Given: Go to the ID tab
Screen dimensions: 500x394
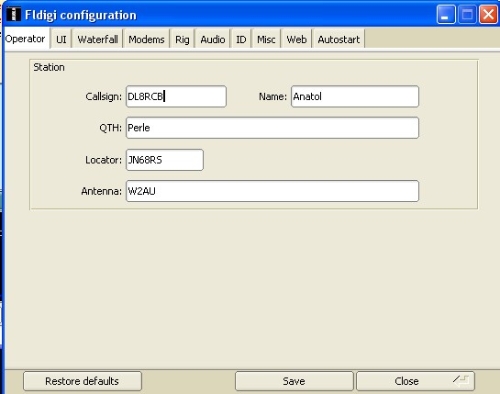Looking at the screenshot, I should coord(241,39).
